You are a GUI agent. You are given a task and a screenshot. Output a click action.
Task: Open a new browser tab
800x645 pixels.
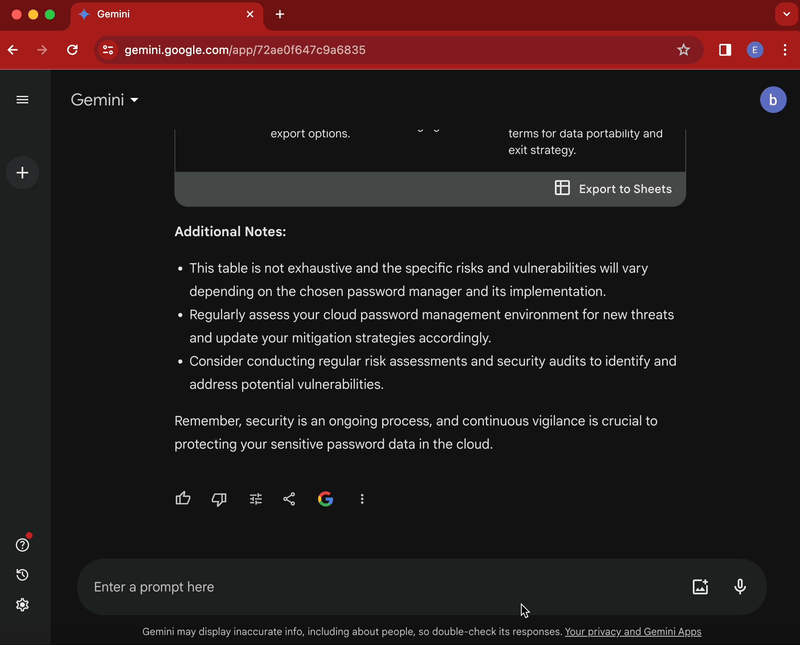click(x=280, y=14)
